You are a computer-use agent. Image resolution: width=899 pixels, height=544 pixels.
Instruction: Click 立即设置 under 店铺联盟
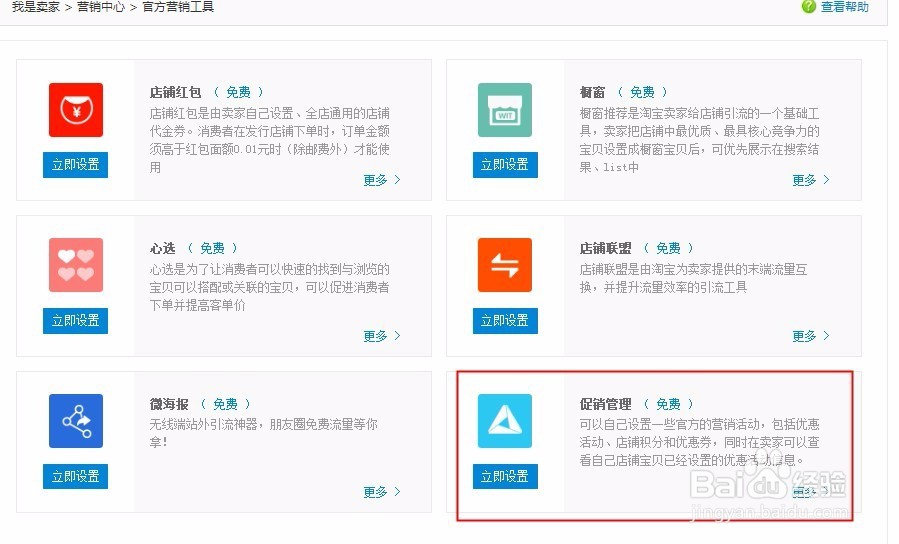pyautogui.click(x=505, y=320)
